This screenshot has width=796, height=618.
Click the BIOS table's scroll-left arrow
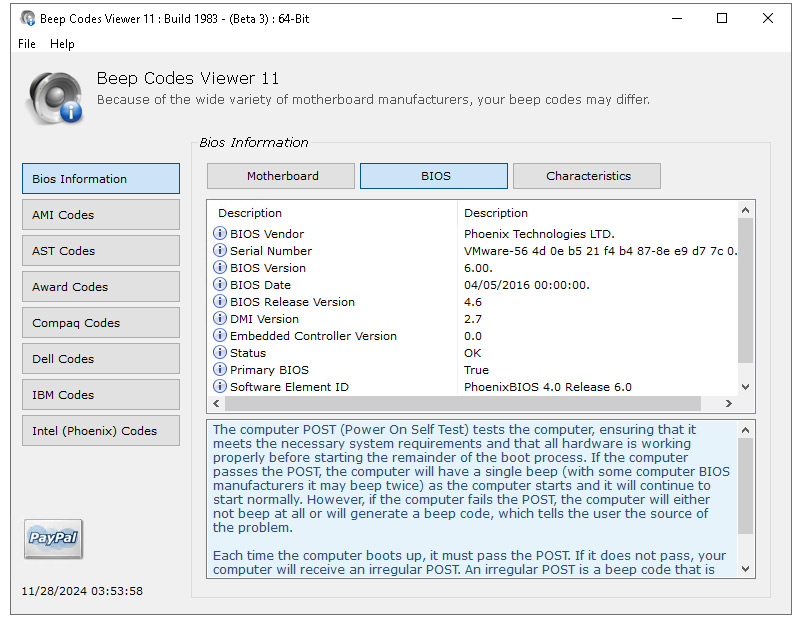[x=216, y=403]
